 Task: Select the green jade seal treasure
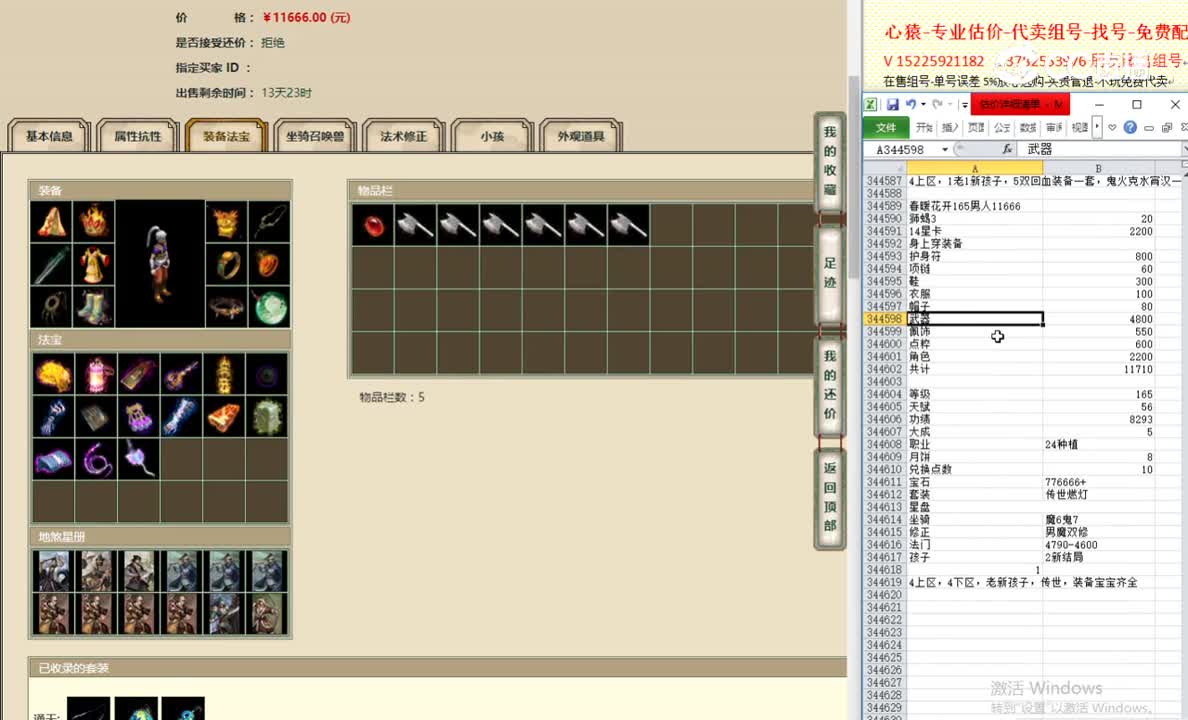(267, 417)
